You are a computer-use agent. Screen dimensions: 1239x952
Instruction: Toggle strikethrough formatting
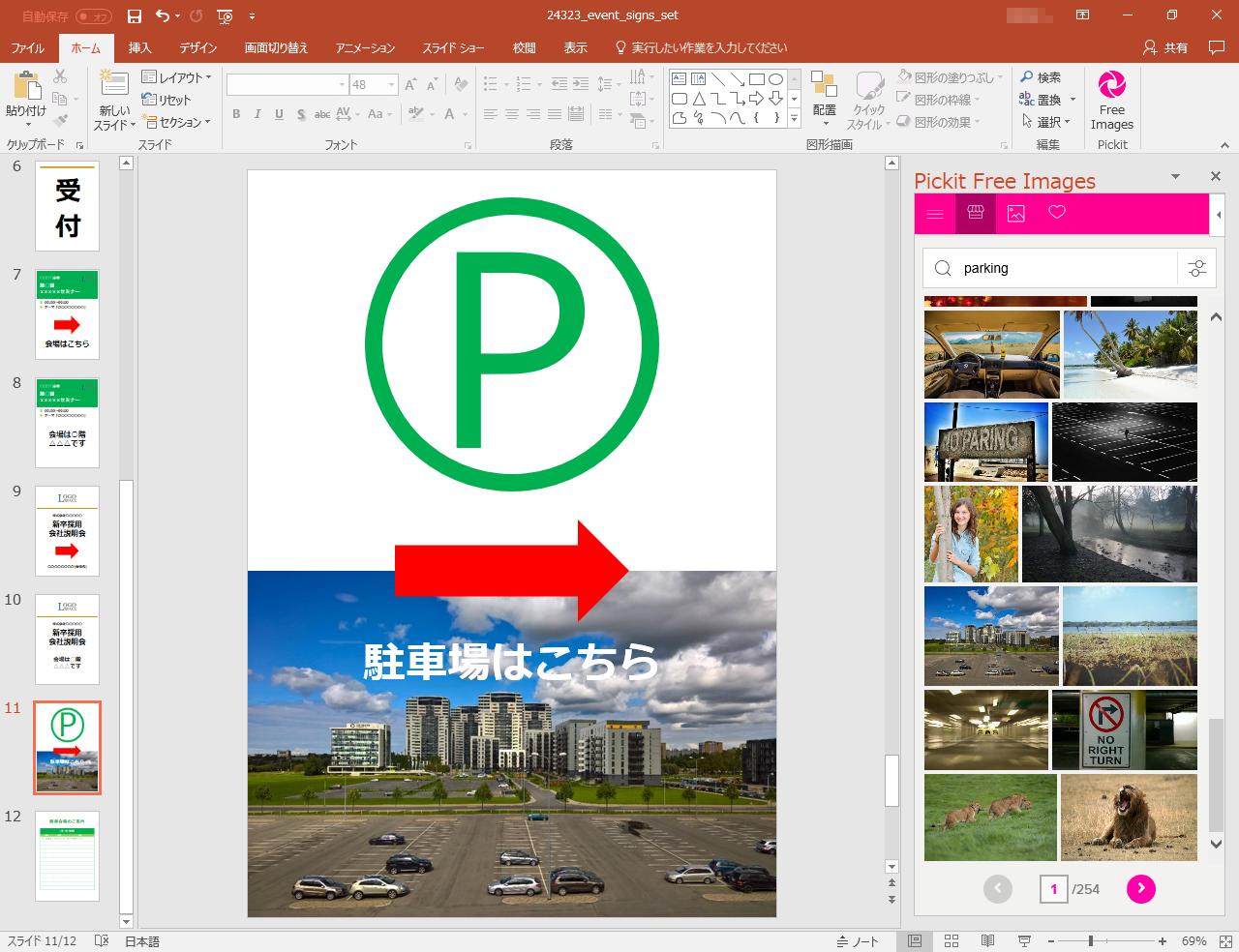point(321,114)
